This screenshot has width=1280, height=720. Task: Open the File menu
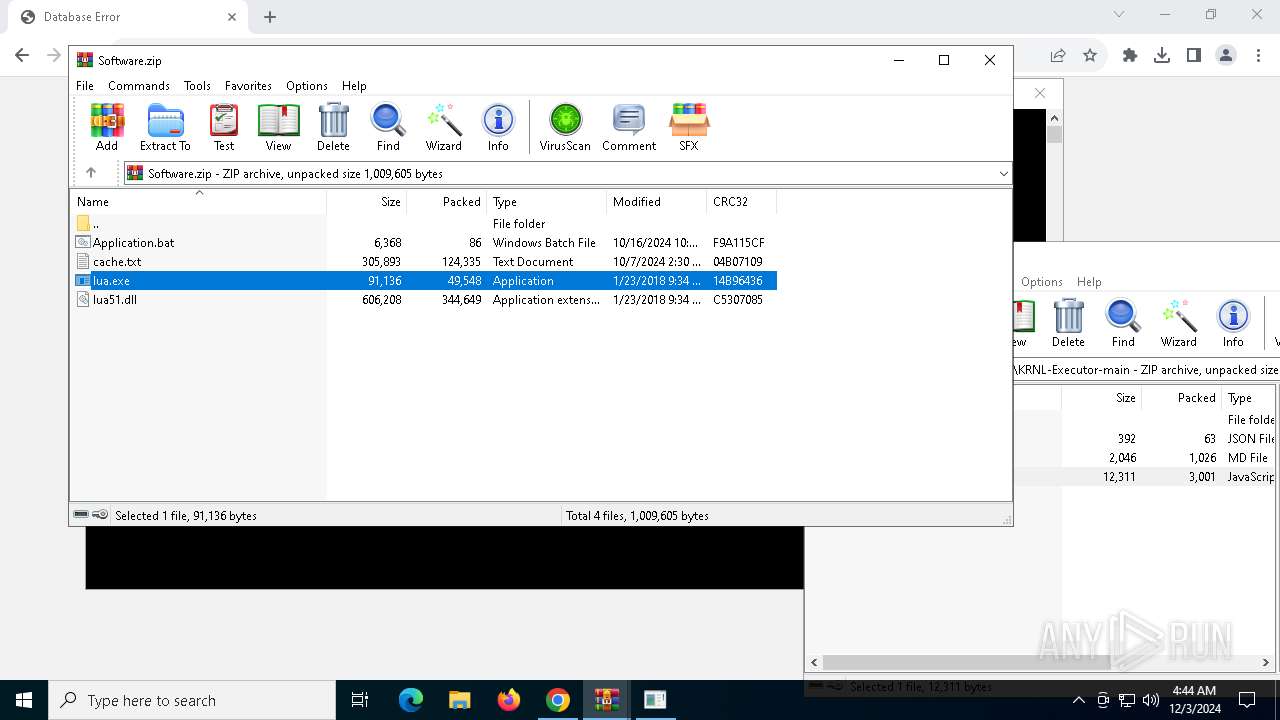pyautogui.click(x=85, y=86)
